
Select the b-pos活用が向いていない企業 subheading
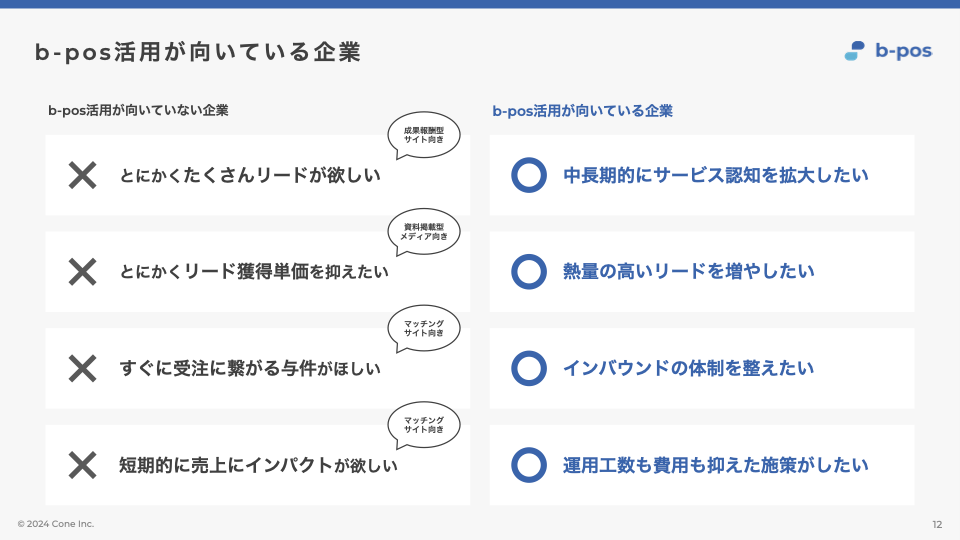(138, 111)
